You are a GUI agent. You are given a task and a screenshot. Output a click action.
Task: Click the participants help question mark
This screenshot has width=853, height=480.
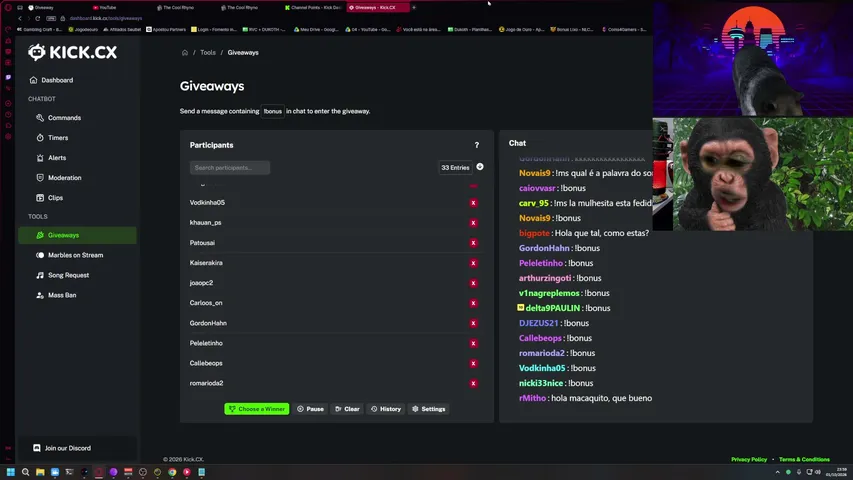point(477,145)
